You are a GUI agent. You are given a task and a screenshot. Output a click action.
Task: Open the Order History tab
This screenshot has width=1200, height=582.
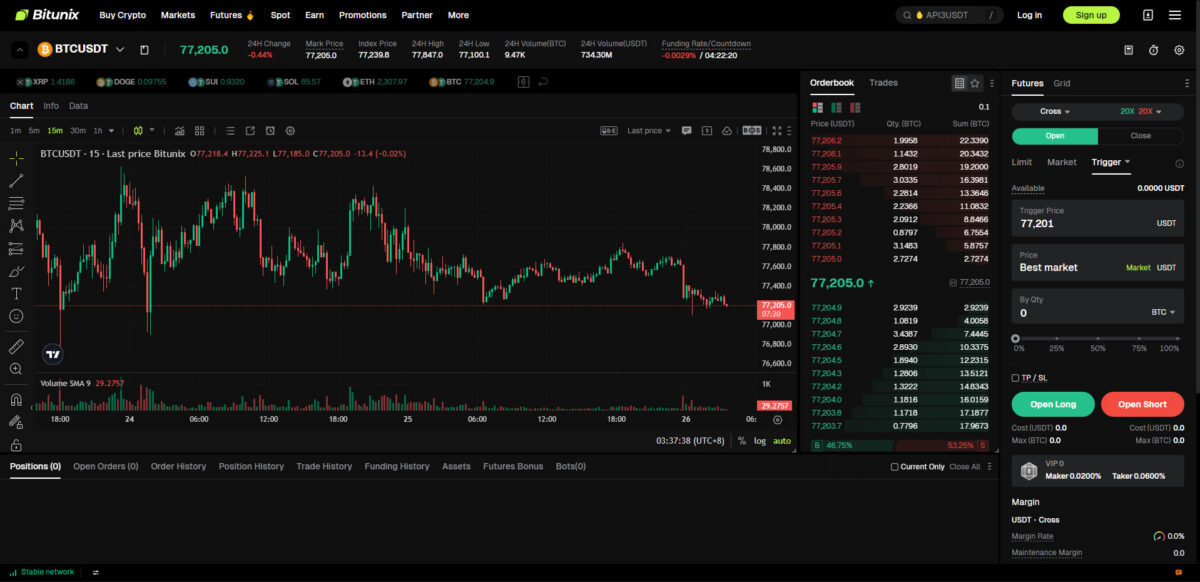[x=178, y=466]
